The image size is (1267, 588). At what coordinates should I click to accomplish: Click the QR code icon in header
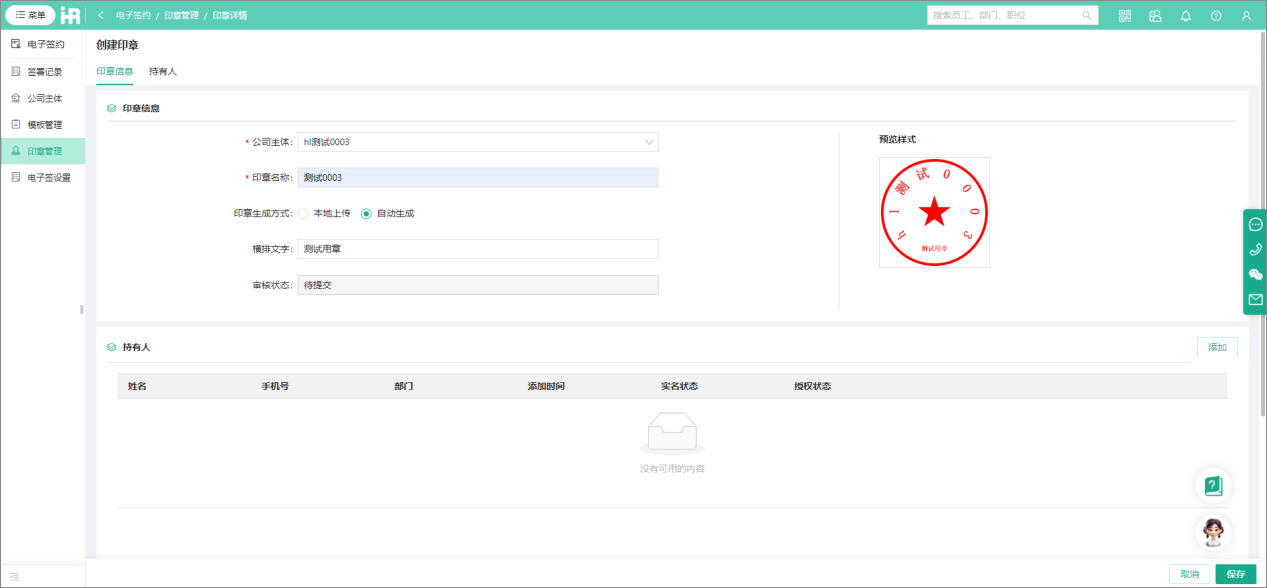pos(1125,16)
